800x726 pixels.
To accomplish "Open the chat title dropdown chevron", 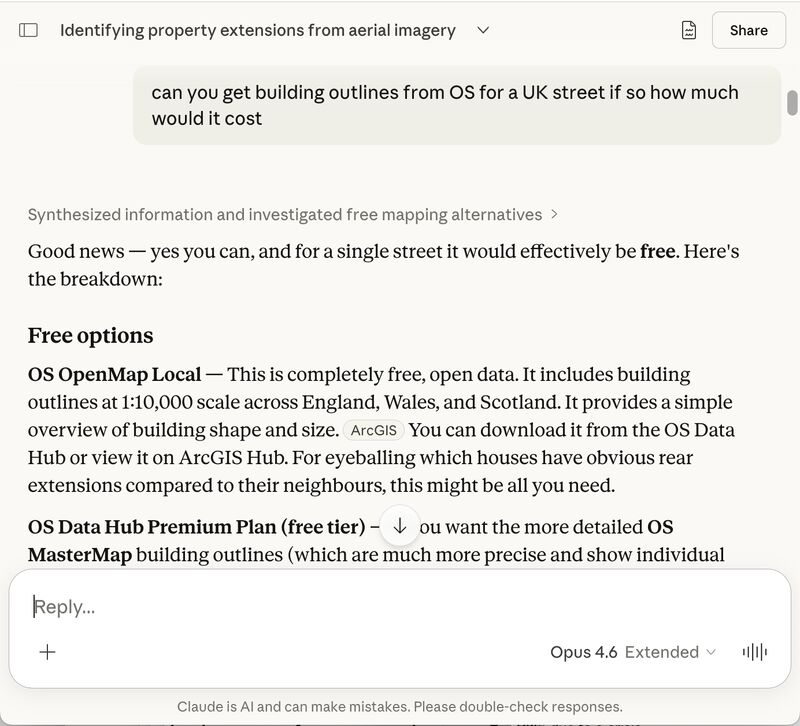I will click(x=483, y=30).
